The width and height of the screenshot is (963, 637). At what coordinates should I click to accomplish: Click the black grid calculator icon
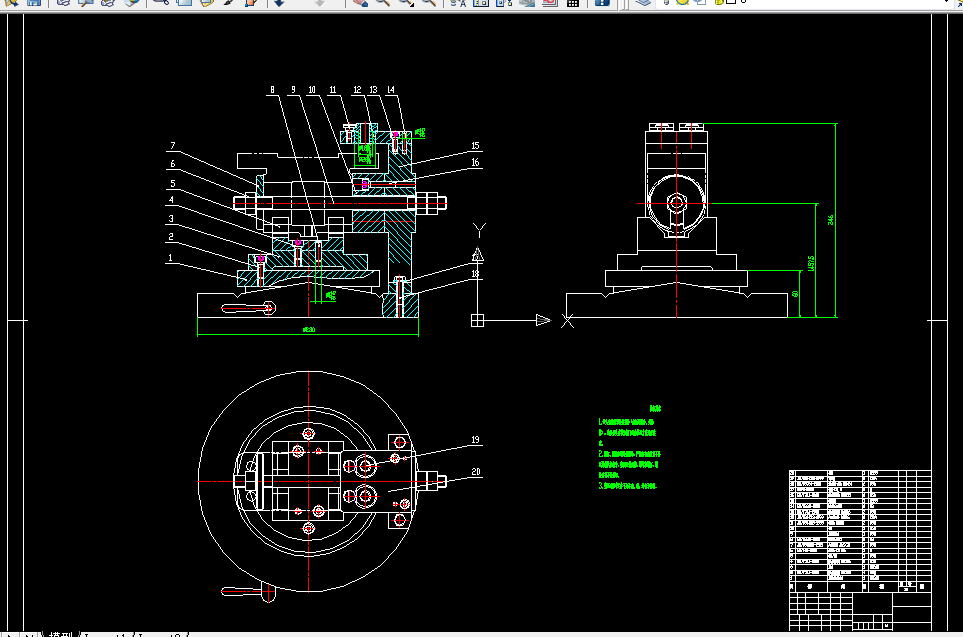click(572, 2)
